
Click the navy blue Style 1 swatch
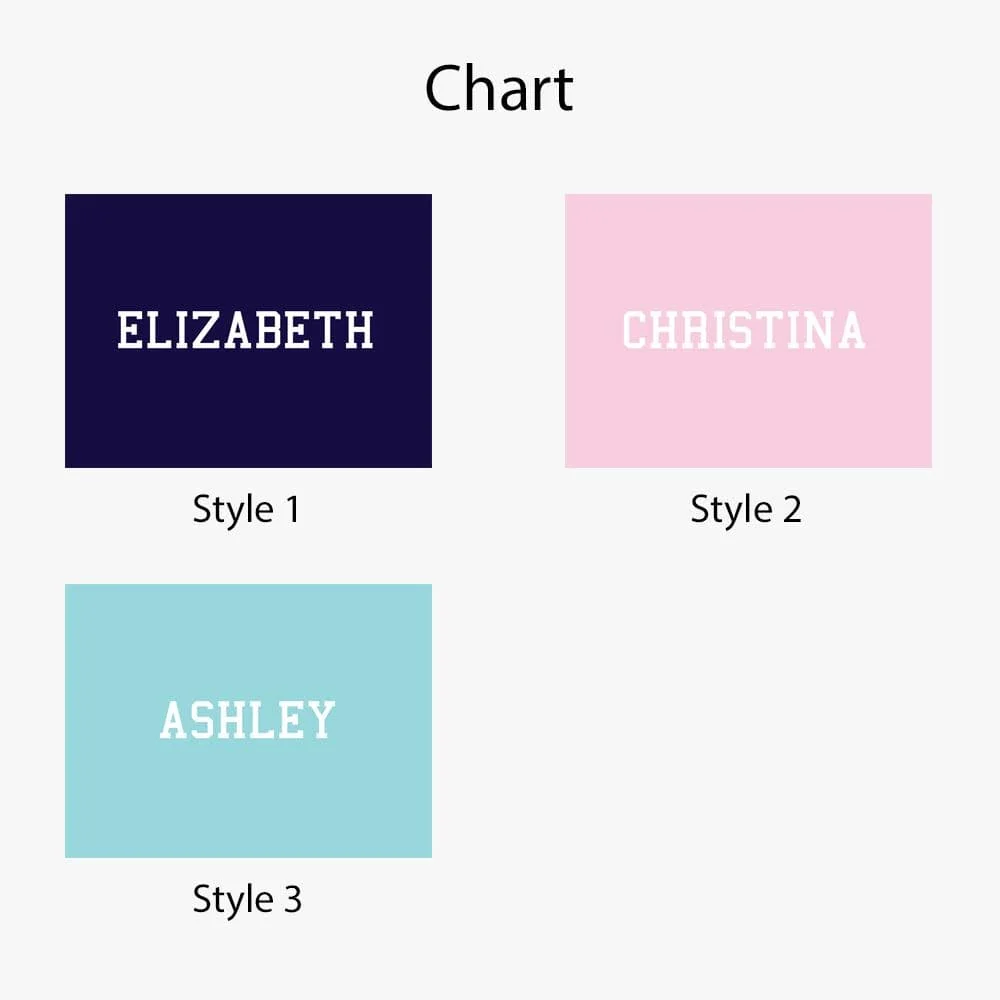248,330
